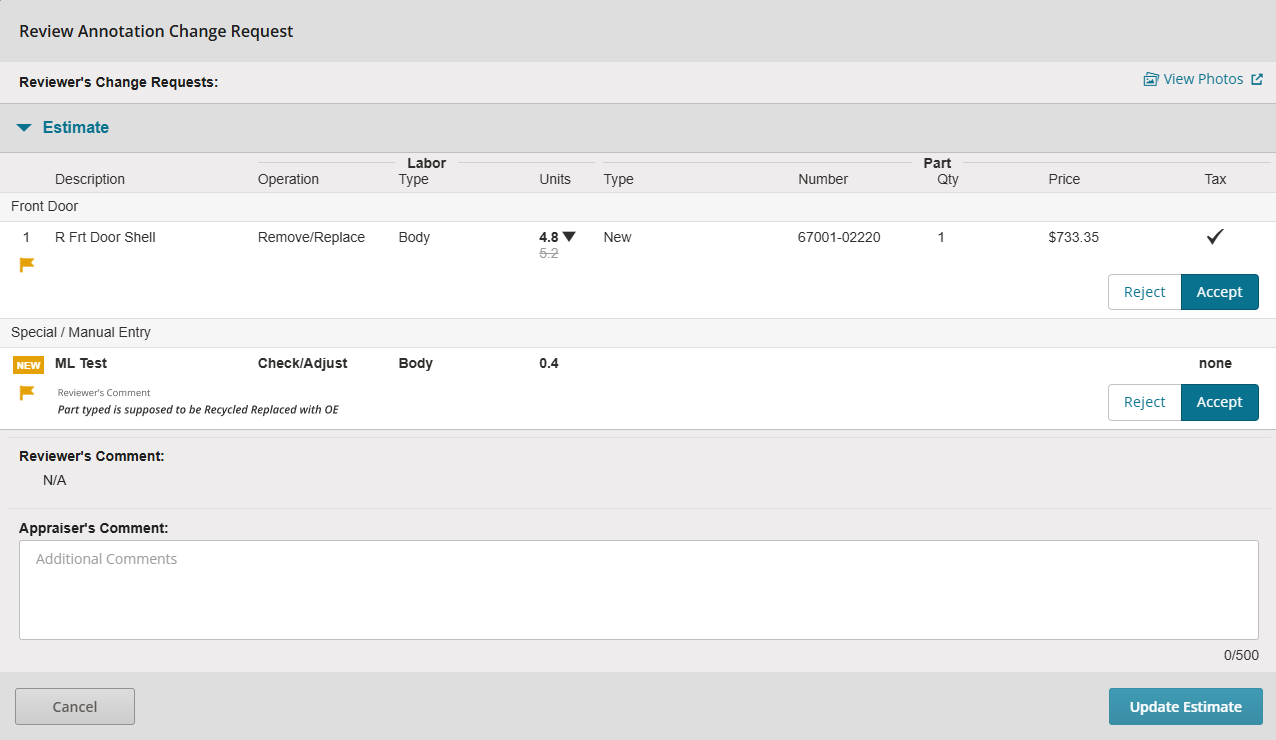Open the units change disclosure next to 4.8
The width and height of the screenshot is (1276, 740).
(x=568, y=235)
